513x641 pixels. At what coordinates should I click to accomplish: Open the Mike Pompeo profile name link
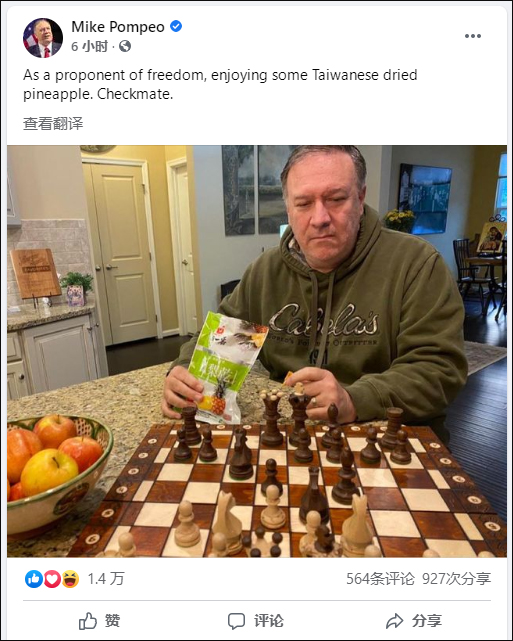click(118, 27)
